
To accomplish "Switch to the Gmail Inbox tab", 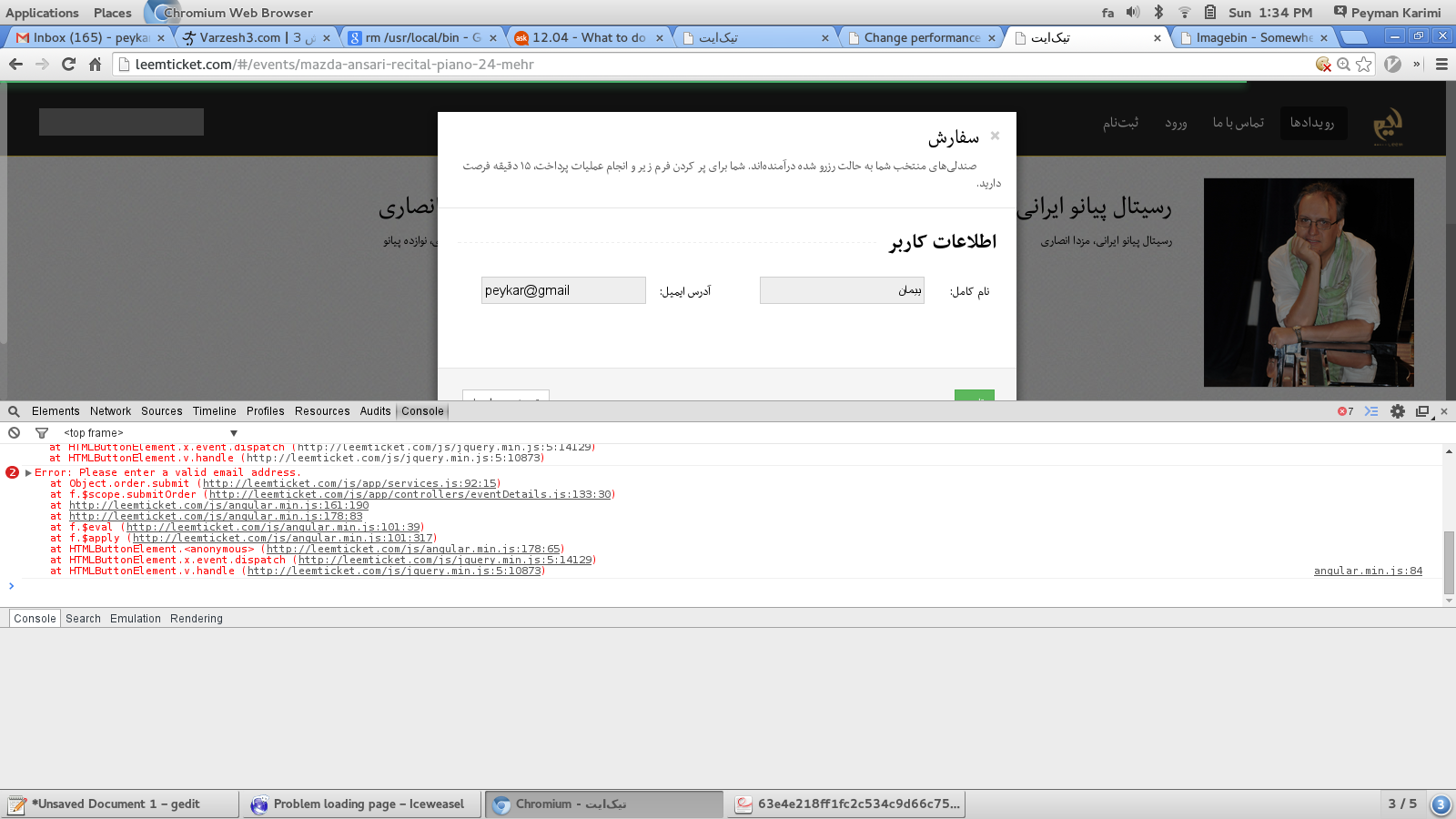I will tap(89, 37).
